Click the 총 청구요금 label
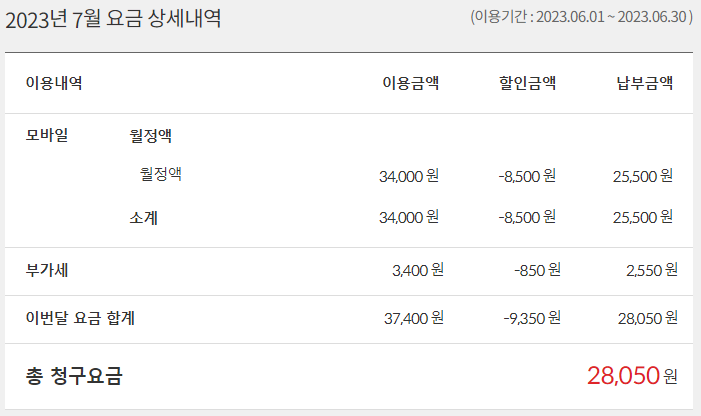 point(73,376)
